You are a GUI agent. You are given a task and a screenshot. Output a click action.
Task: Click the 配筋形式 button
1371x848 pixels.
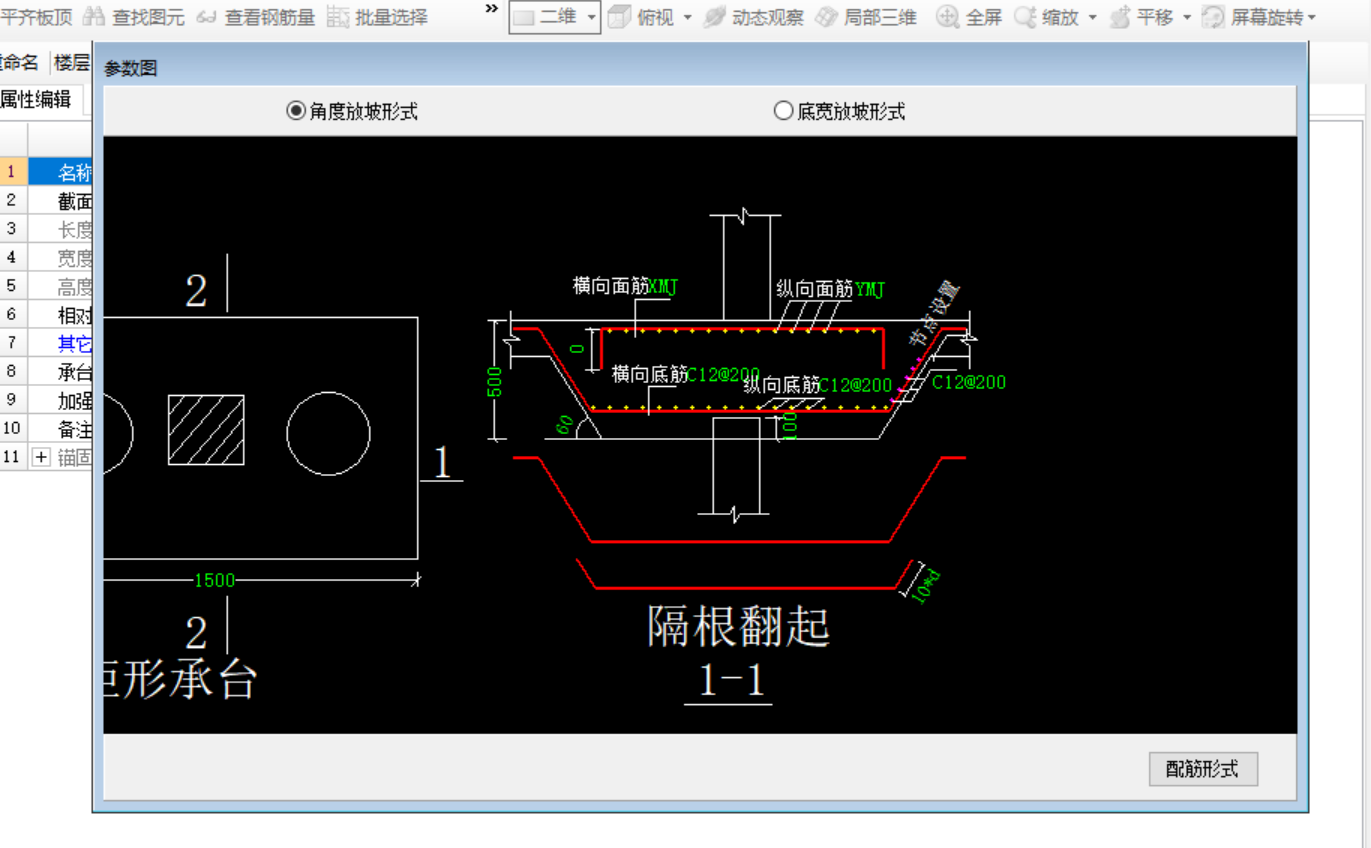1203,769
